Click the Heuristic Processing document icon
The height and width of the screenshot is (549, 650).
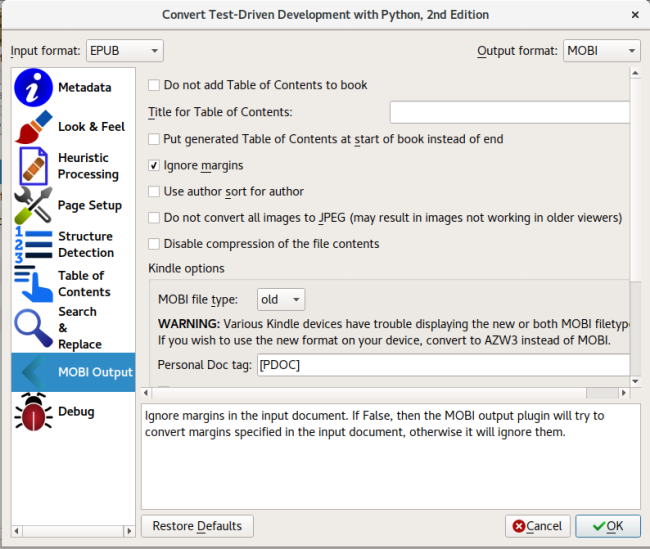(34, 166)
